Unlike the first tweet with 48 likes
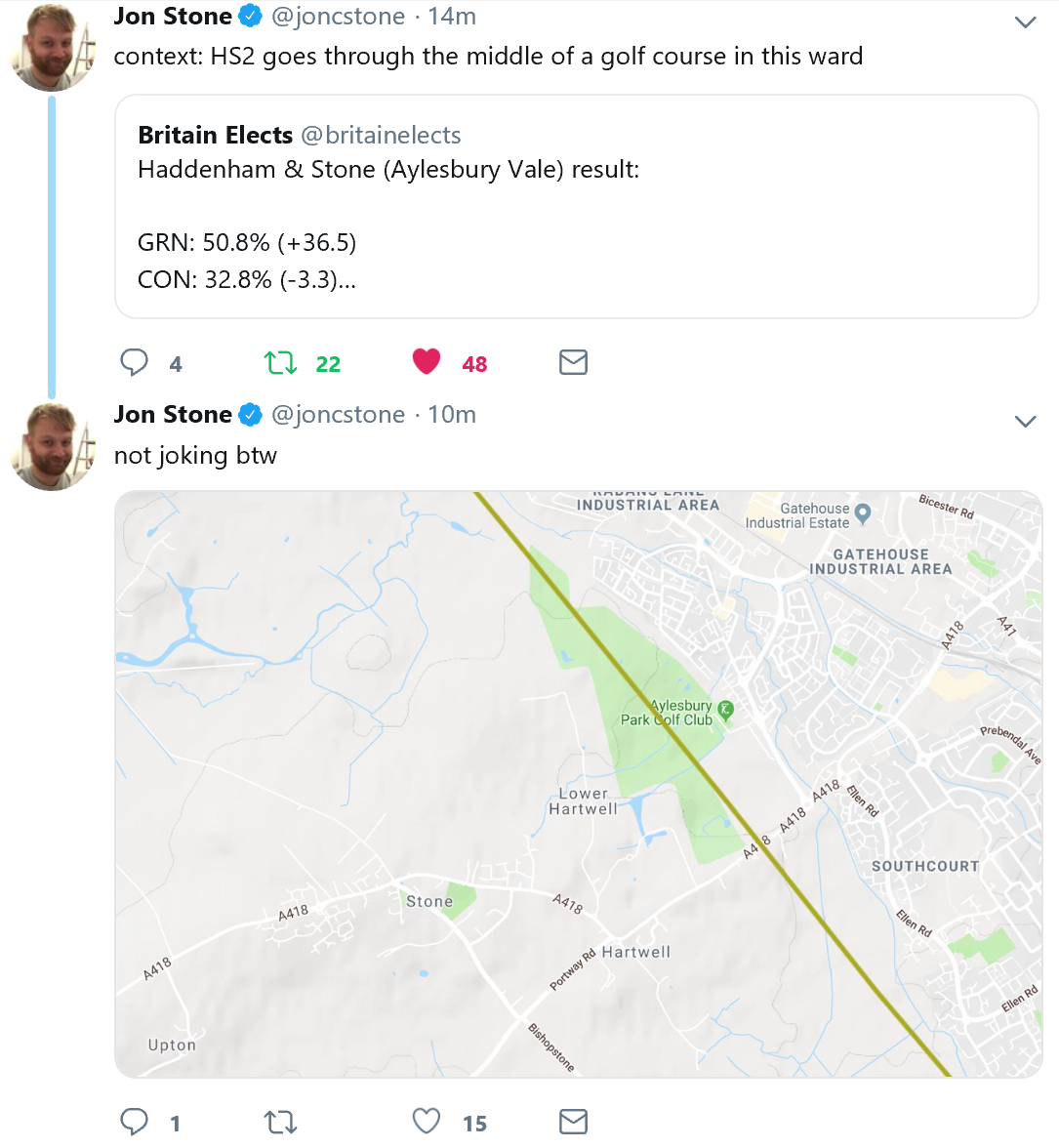The height and width of the screenshot is (1148, 1059). [x=427, y=362]
